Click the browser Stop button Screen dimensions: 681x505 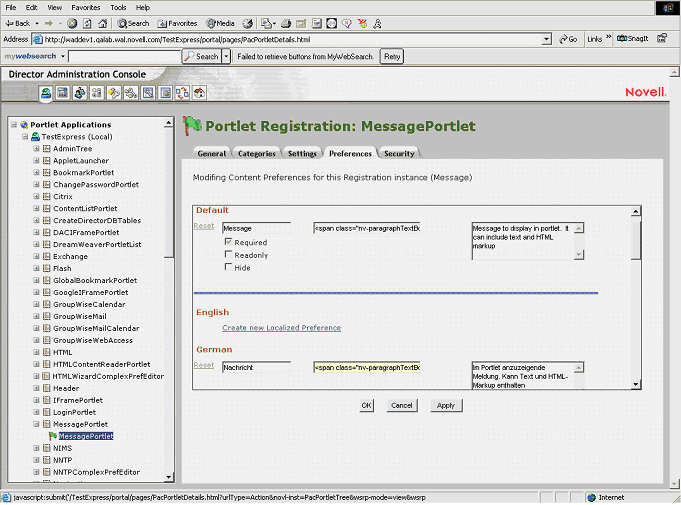click(x=72, y=23)
